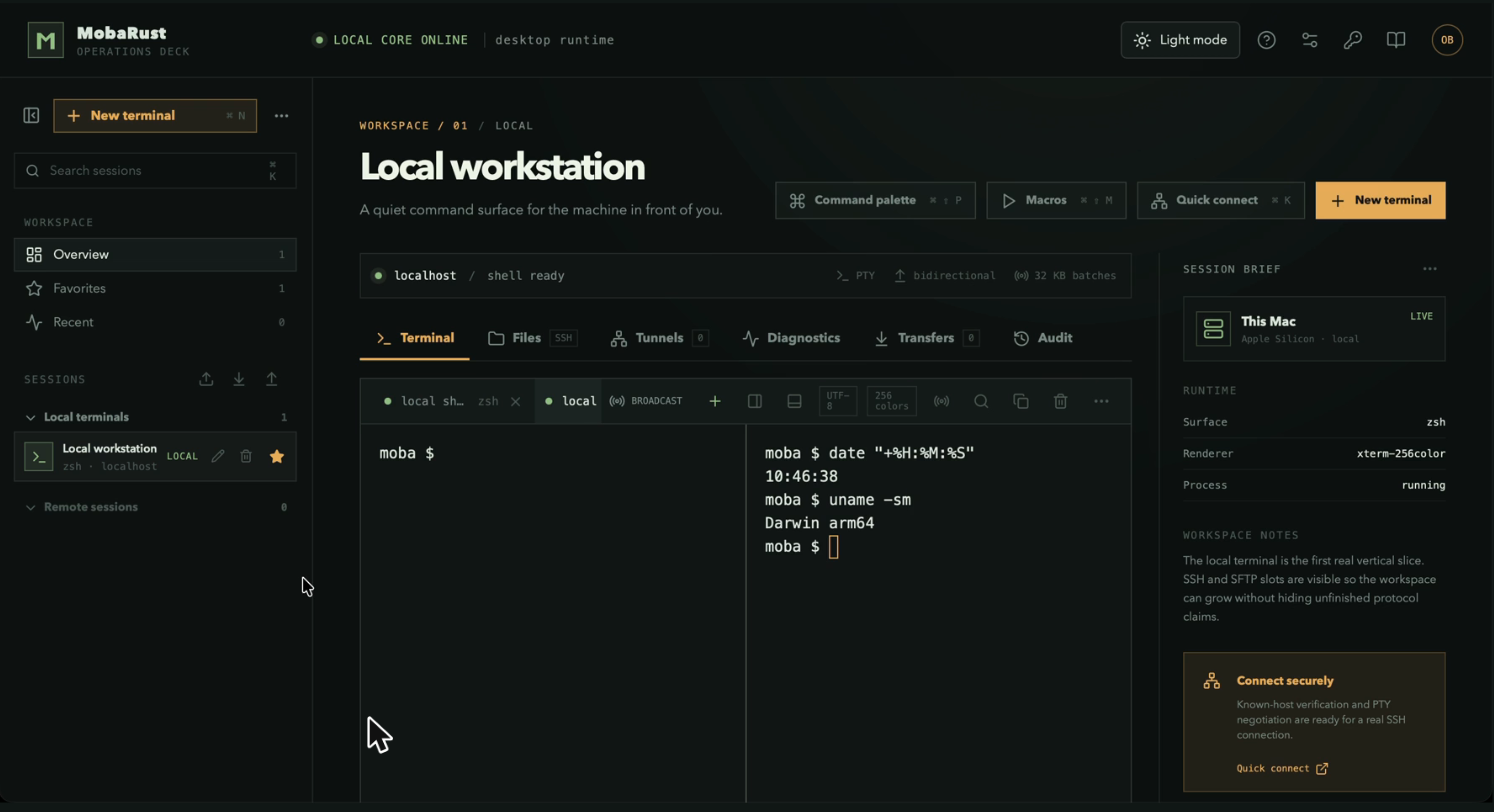
Task: Open the help question mark icon
Action: point(1266,40)
